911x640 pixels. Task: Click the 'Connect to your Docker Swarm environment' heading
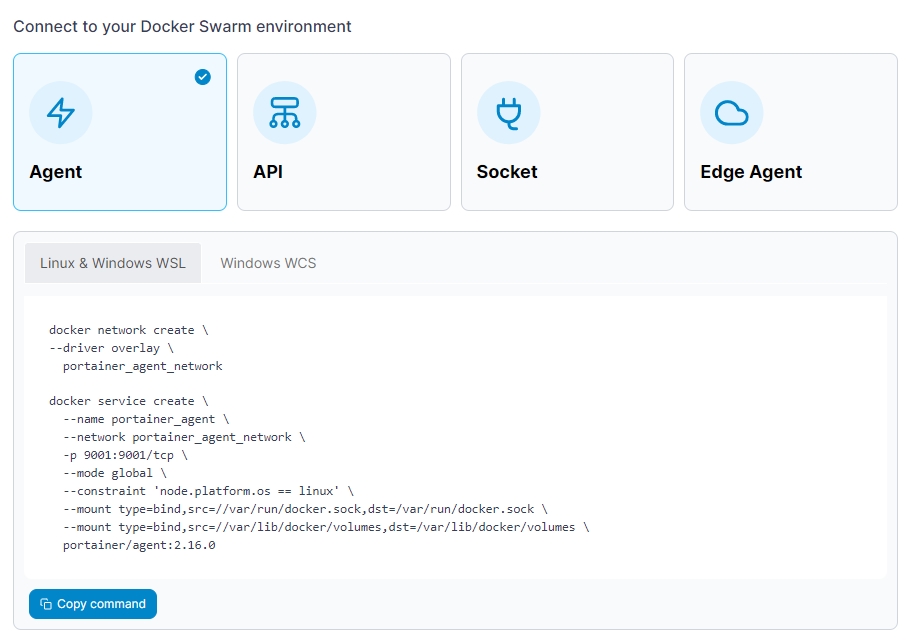[182, 27]
